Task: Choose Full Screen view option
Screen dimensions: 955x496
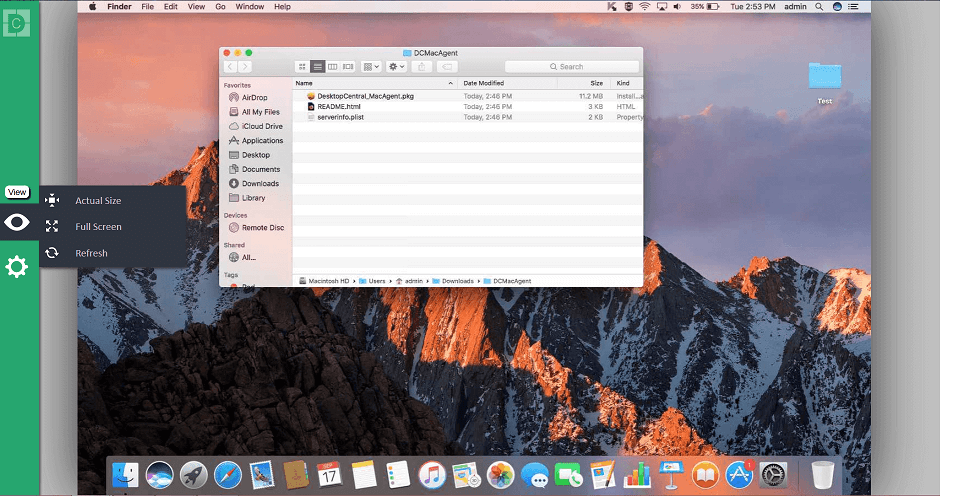Action: point(98,227)
